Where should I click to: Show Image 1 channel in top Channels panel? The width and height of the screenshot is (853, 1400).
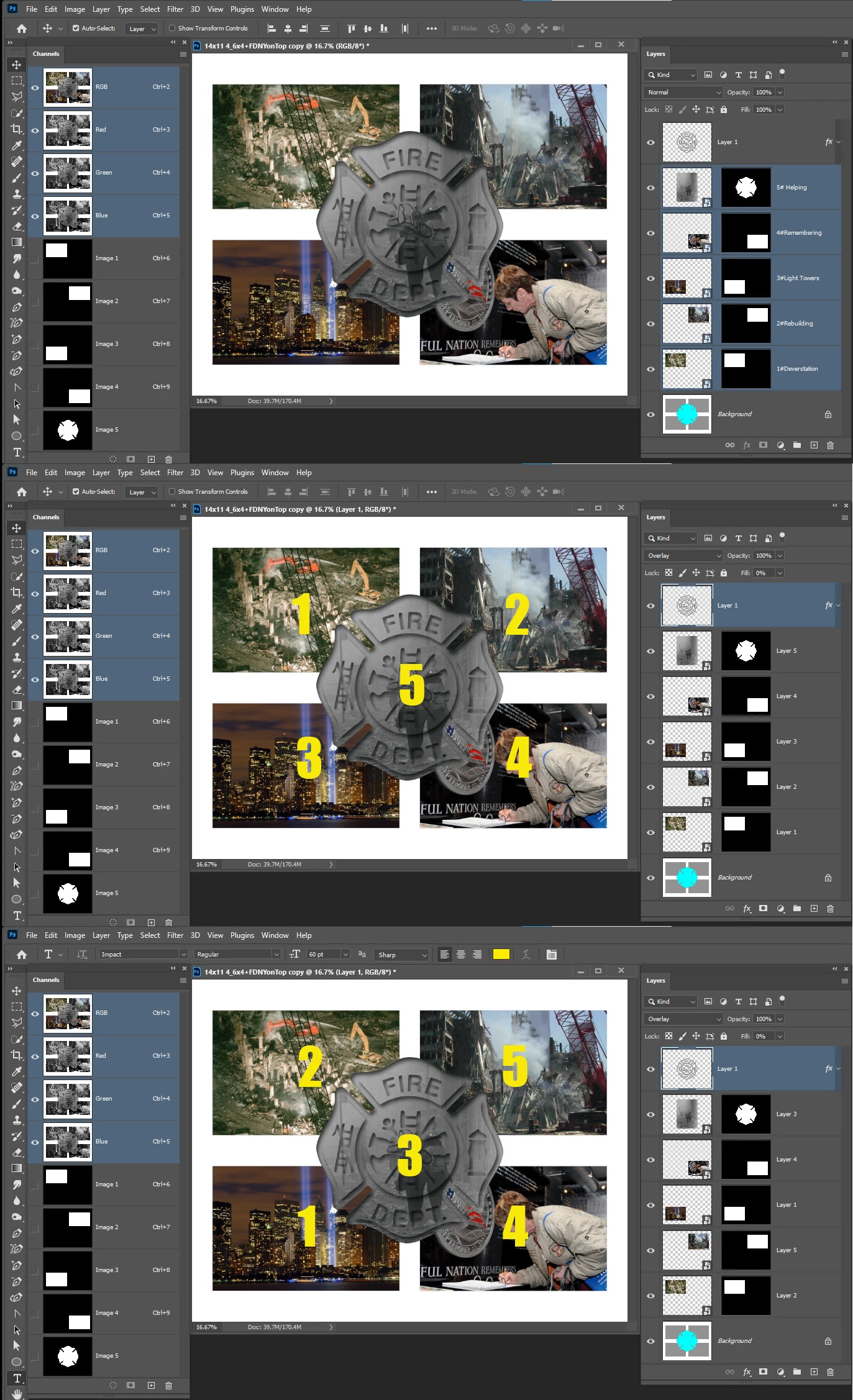tap(35, 258)
